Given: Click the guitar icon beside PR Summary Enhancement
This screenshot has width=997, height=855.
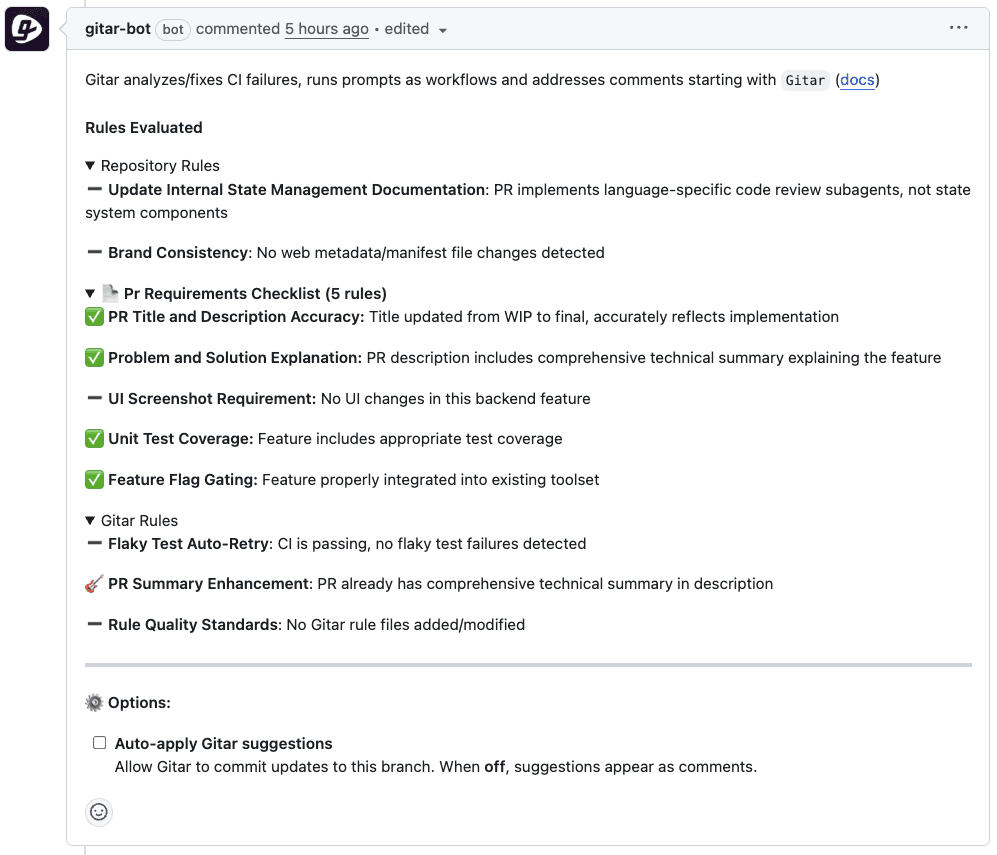Looking at the screenshot, I should pos(95,582).
